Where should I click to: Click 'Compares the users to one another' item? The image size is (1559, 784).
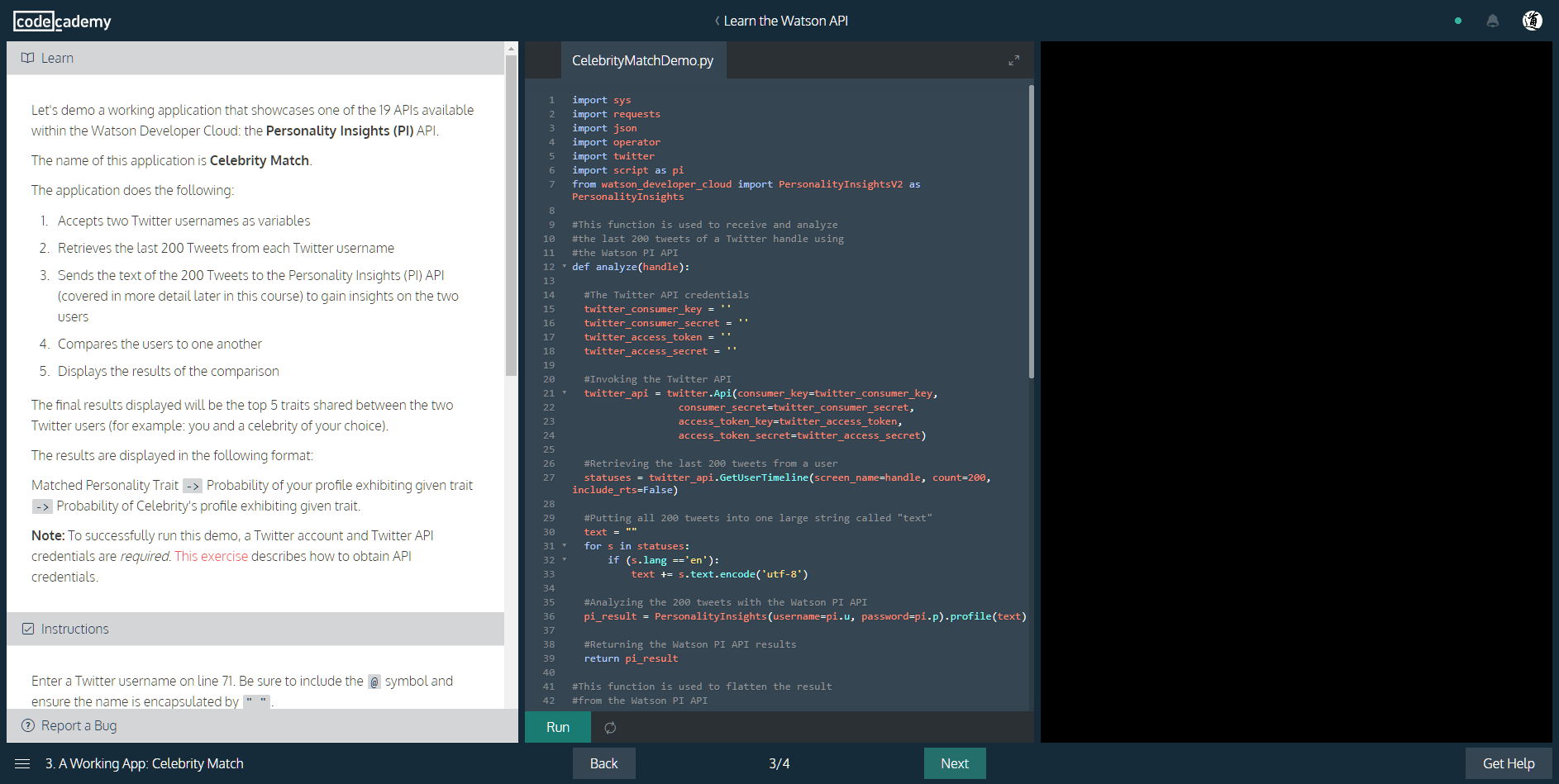pyautogui.click(x=160, y=344)
